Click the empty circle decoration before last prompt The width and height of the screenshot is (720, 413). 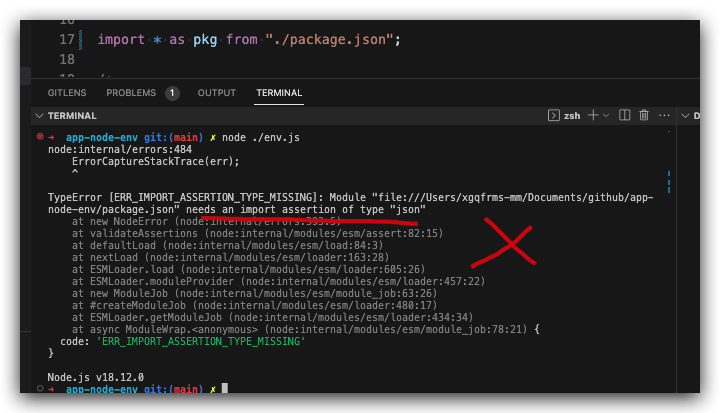(x=40, y=388)
